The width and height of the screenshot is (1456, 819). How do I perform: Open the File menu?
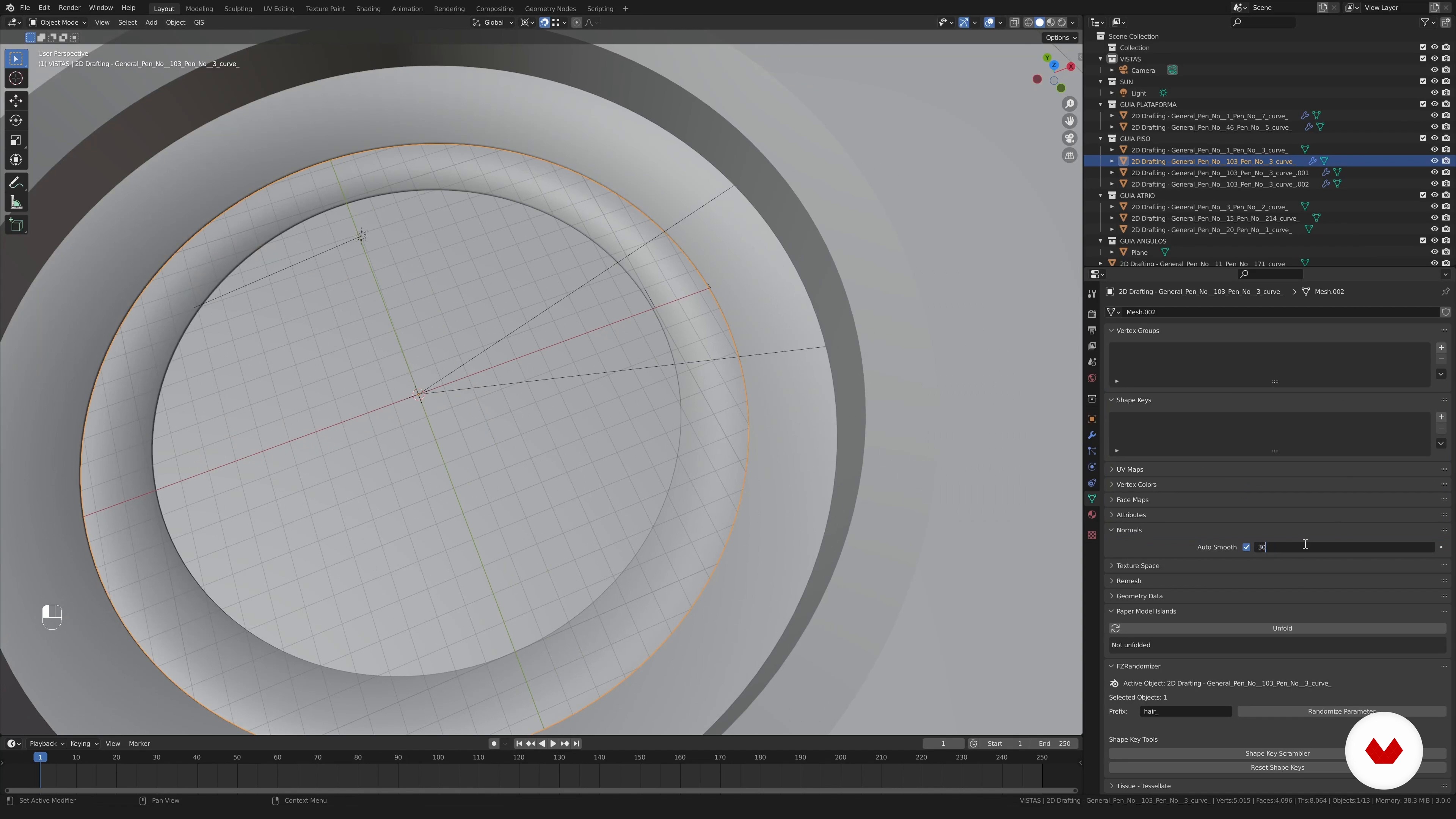[x=25, y=8]
